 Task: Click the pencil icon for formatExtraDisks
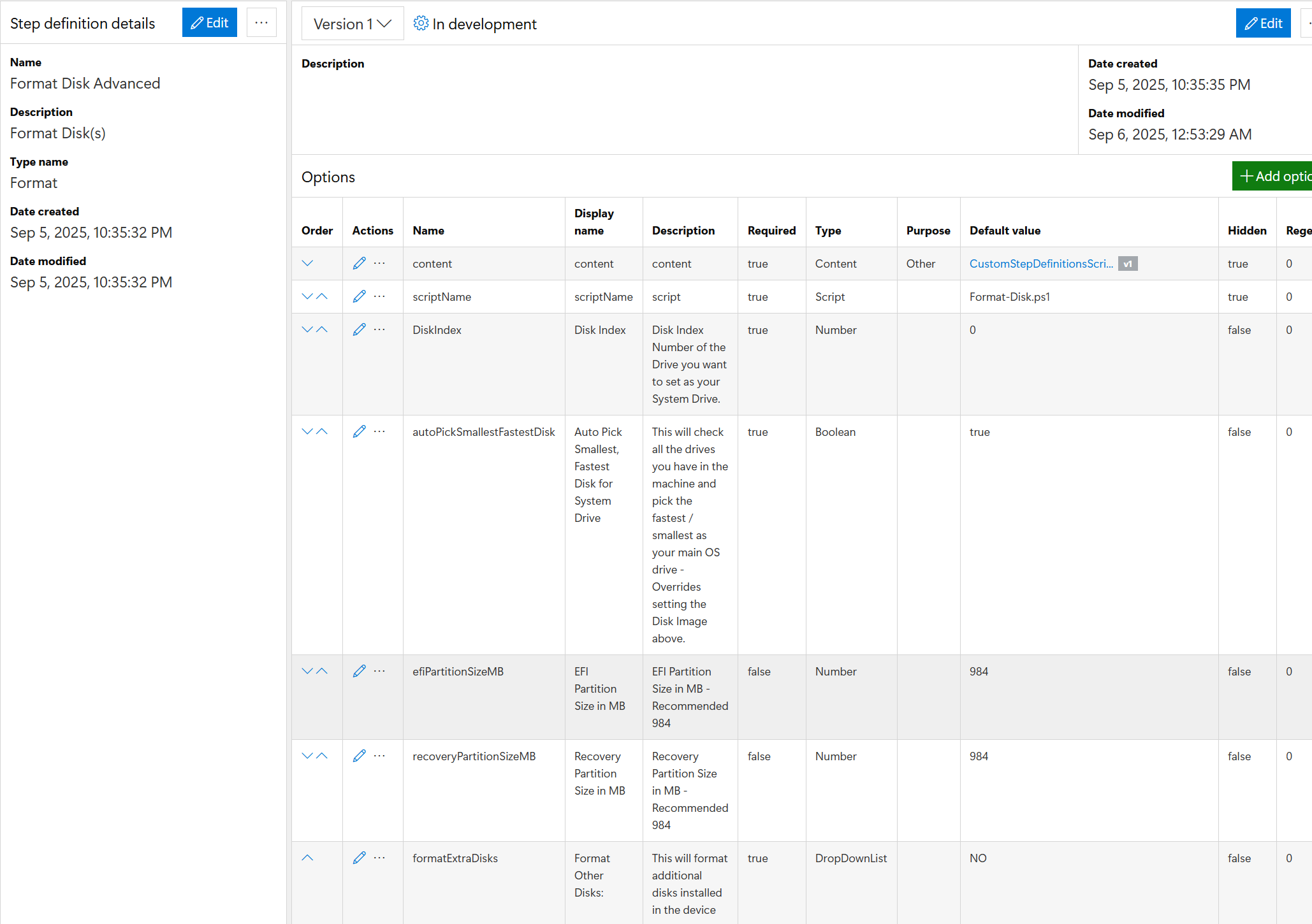tap(360, 858)
